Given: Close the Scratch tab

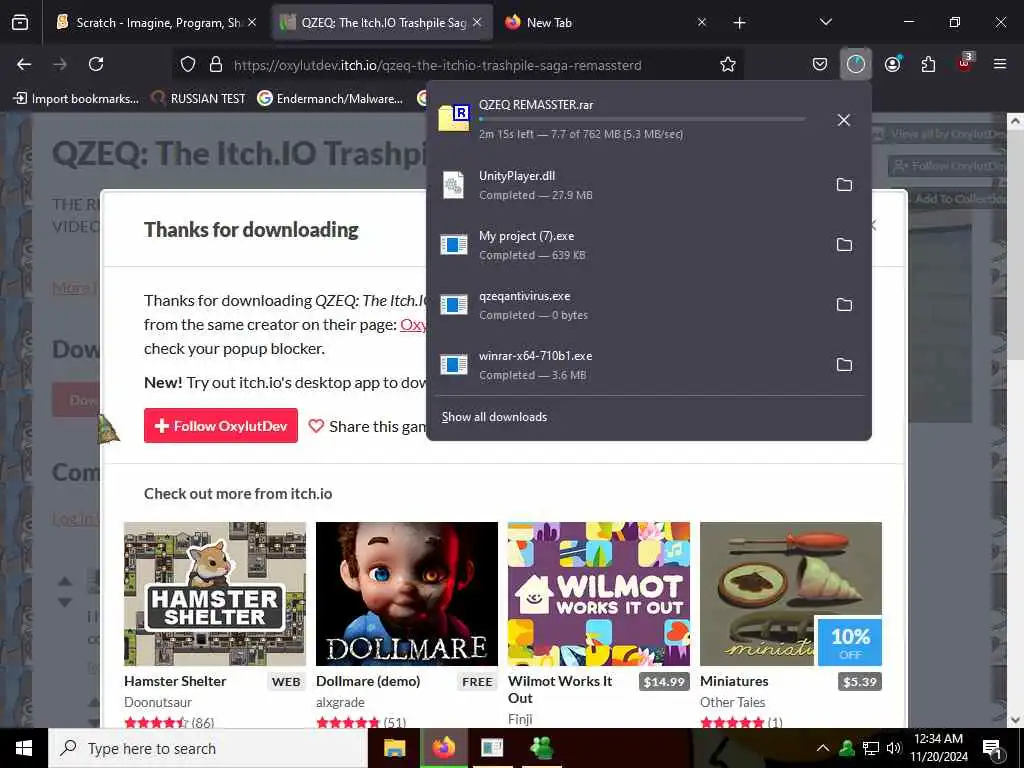Looking at the screenshot, I should pyautogui.click(x=252, y=23).
